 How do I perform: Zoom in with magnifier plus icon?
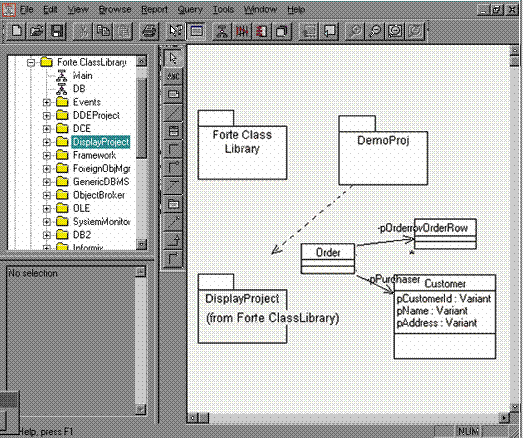(x=356, y=31)
